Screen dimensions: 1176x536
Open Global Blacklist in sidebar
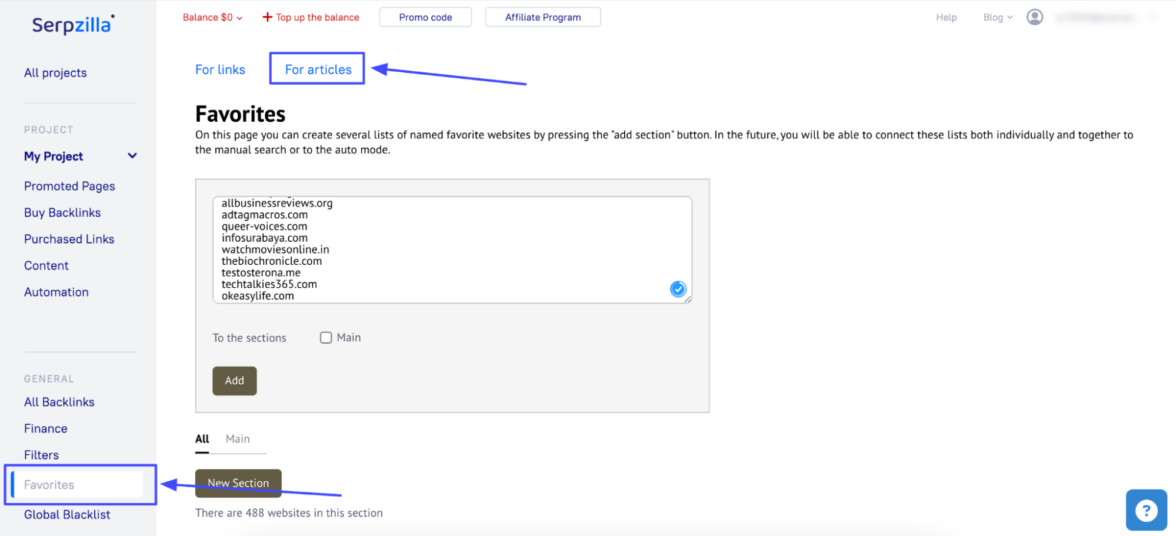click(x=67, y=514)
